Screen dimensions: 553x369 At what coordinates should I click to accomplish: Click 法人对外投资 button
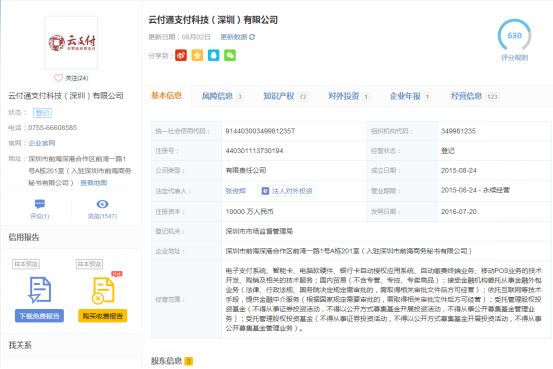click(x=287, y=191)
